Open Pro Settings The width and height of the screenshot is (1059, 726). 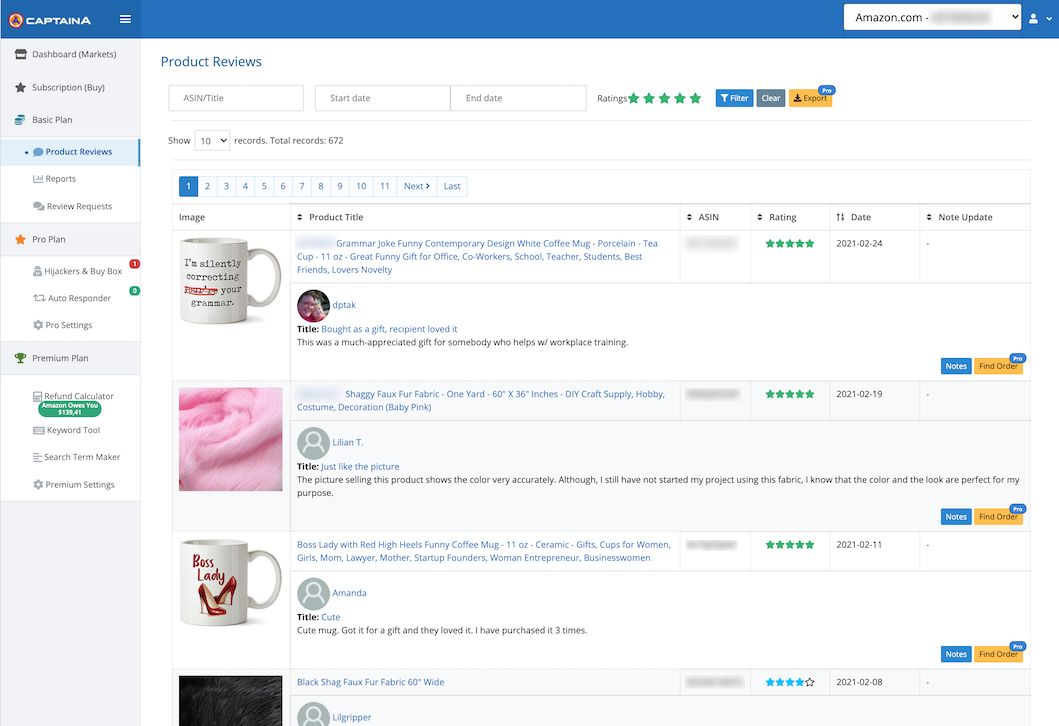tap(63, 325)
